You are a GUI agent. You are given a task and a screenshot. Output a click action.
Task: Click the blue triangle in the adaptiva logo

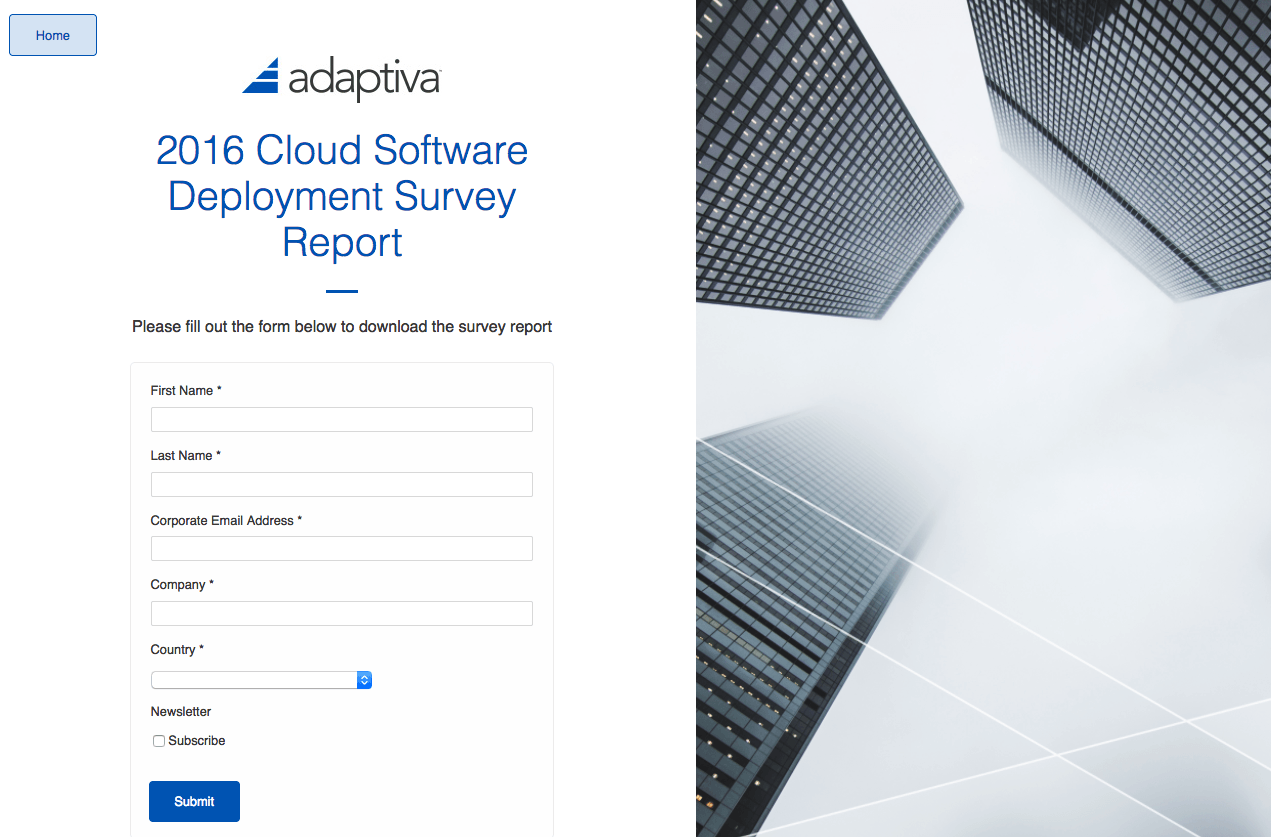pos(260,76)
